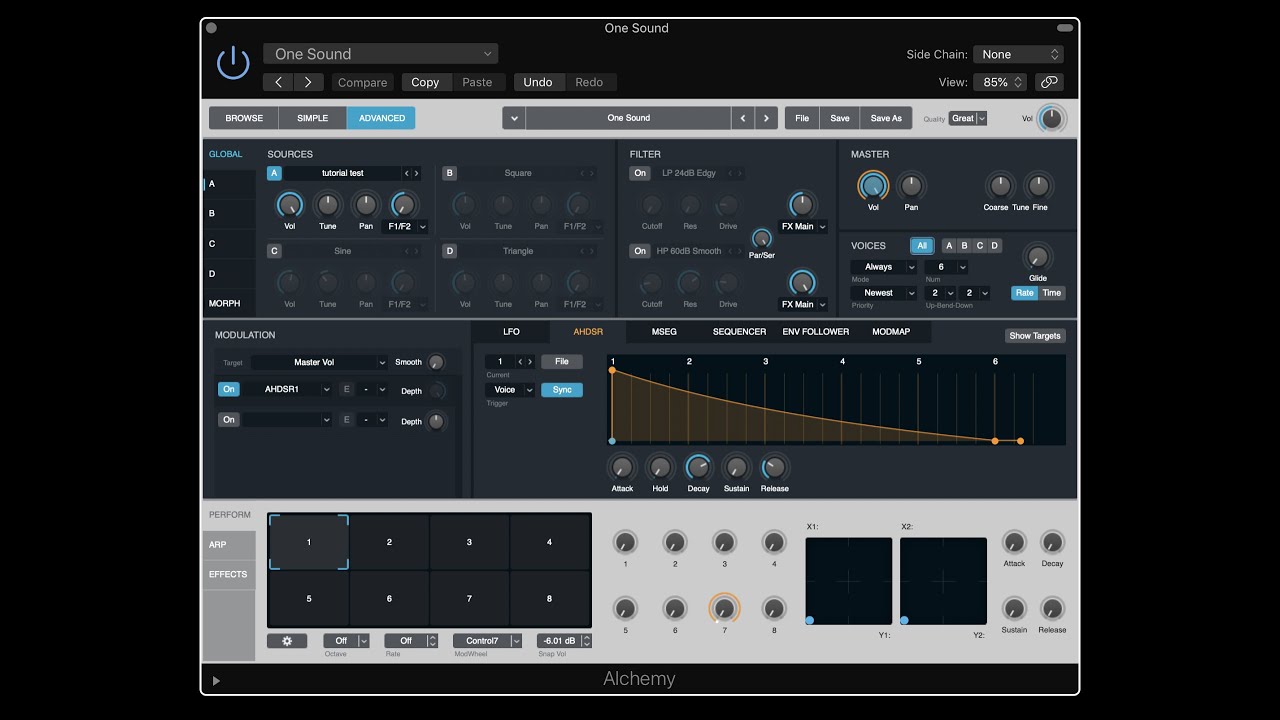Toggle AHDSR1 modulation On button
1280x720 pixels.
tap(229, 389)
